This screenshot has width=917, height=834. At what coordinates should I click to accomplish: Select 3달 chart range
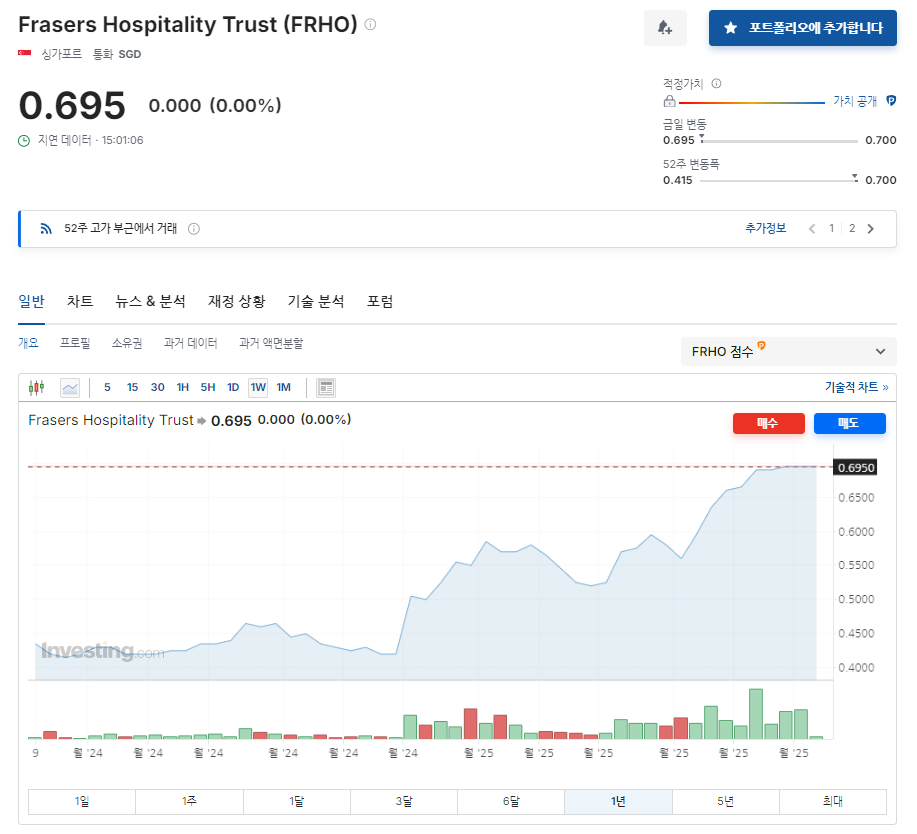click(x=404, y=801)
